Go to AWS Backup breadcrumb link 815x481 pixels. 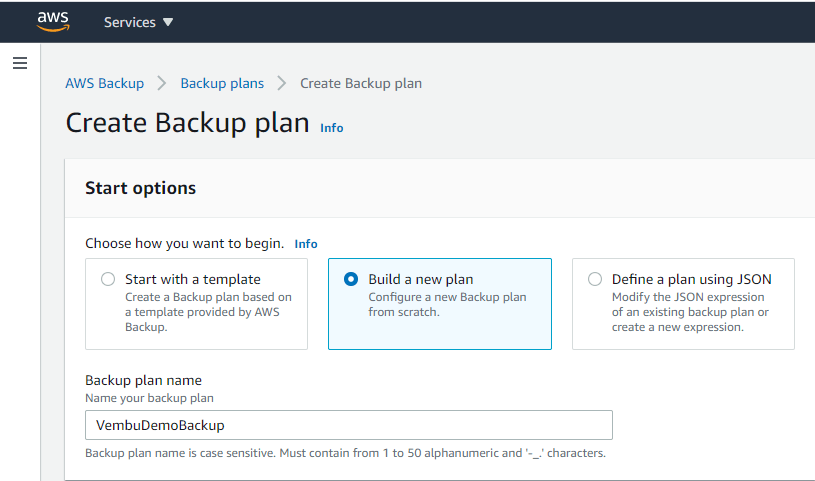click(104, 83)
